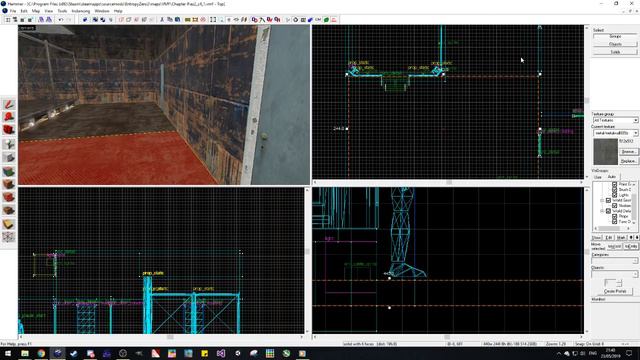Open the Instancing menu
Screen dimensions: 640x360
pos(80,11)
